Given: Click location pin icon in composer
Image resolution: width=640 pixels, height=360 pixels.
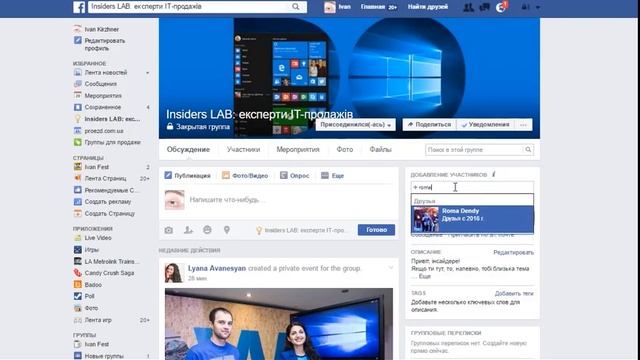Looking at the screenshot, I should (227, 230).
